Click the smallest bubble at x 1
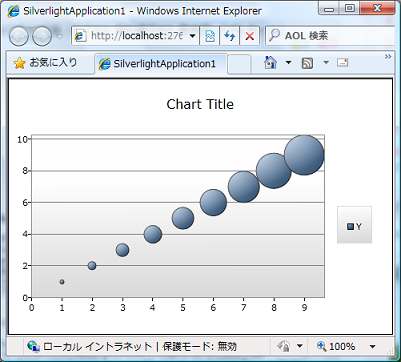The image size is (401, 362). coord(62,282)
